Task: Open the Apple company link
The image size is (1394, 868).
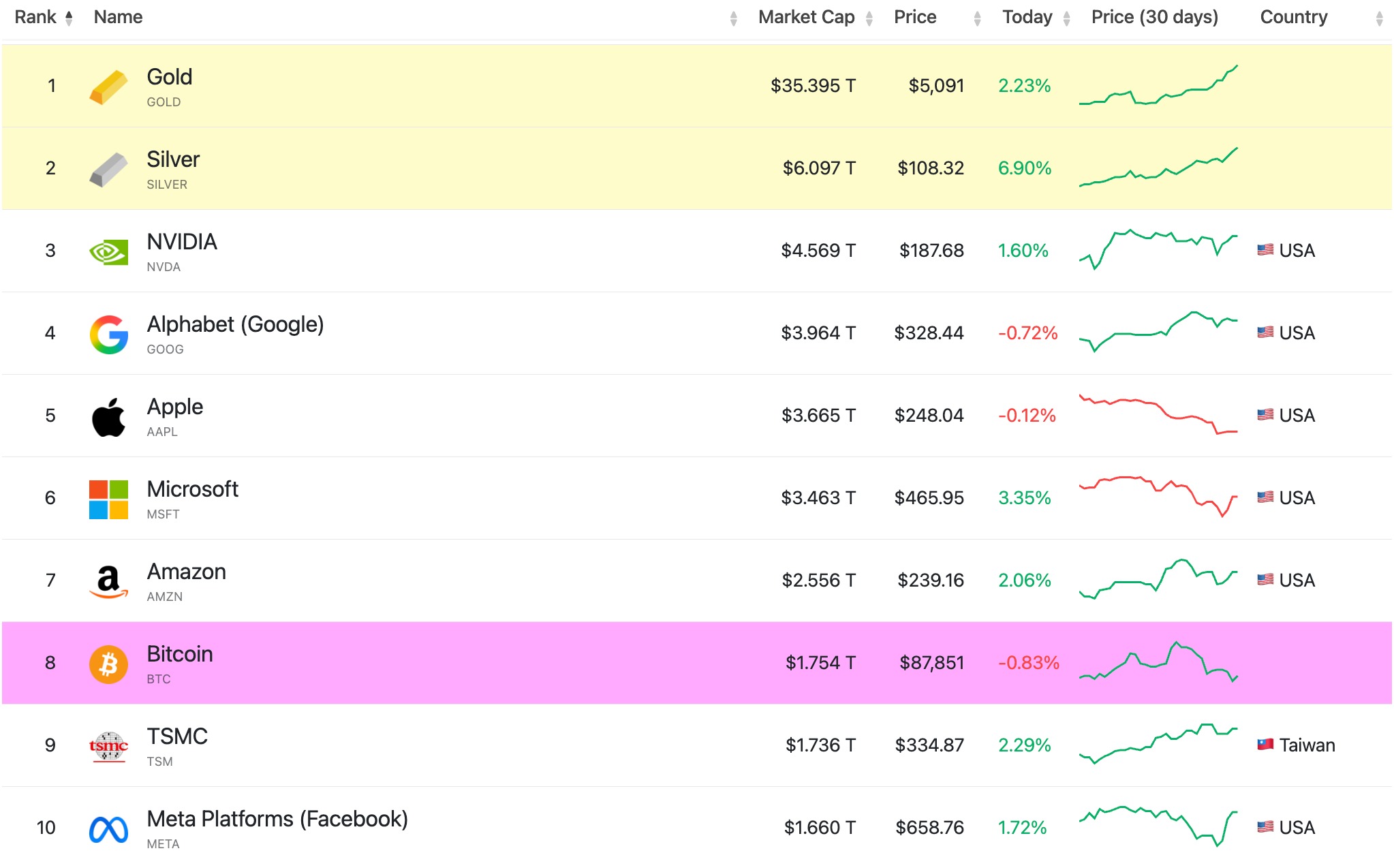Action: tap(175, 407)
